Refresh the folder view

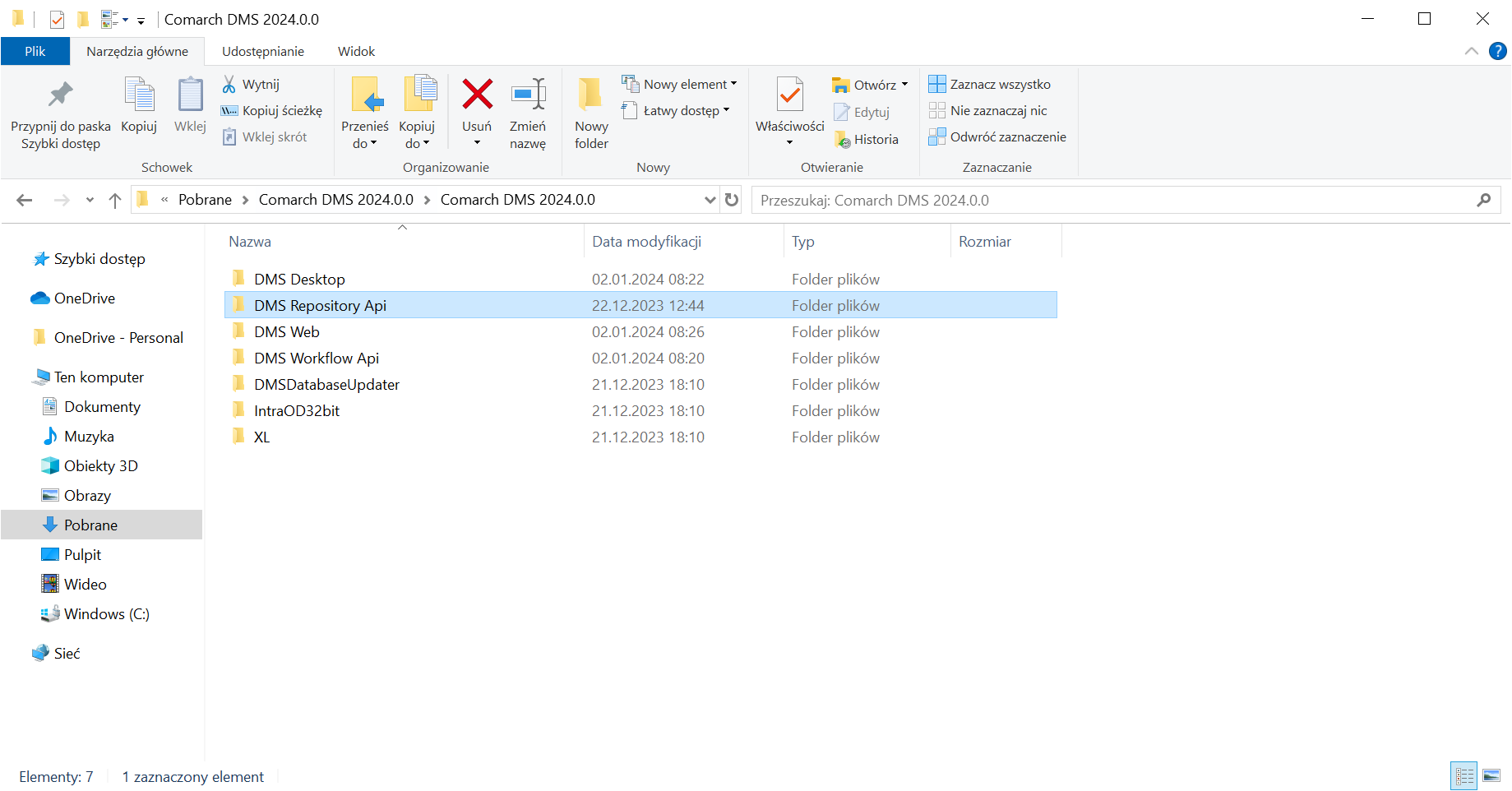tap(732, 200)
